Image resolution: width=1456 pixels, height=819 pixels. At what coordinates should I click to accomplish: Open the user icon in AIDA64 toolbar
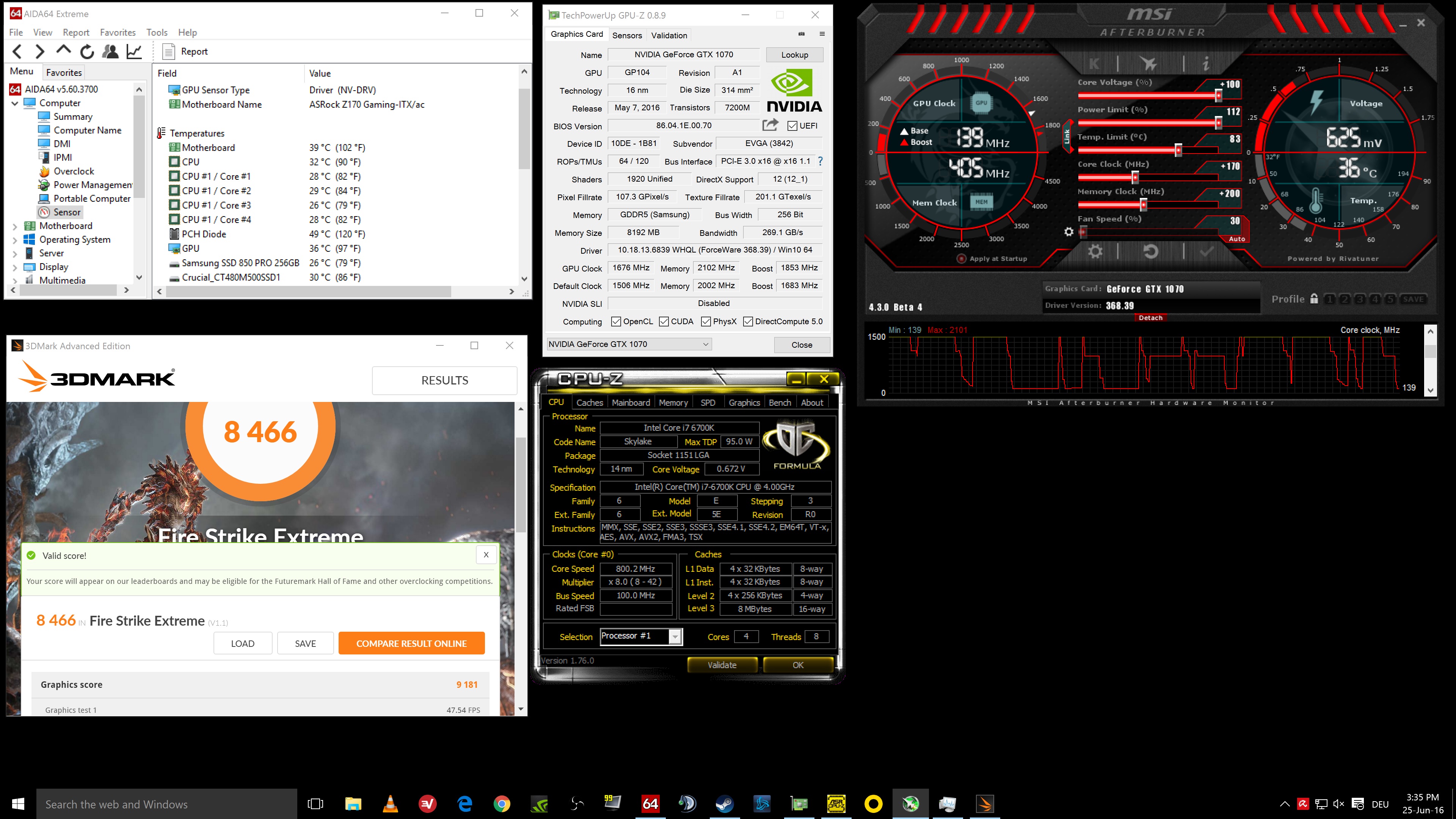coord(110,52)
